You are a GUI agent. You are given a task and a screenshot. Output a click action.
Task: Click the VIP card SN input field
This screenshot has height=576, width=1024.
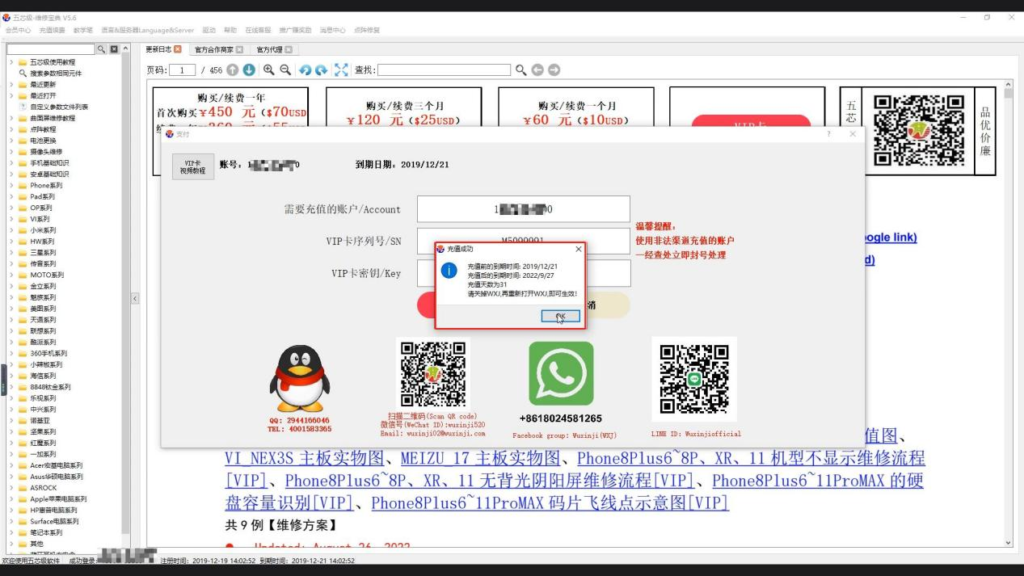coord(524,241)
